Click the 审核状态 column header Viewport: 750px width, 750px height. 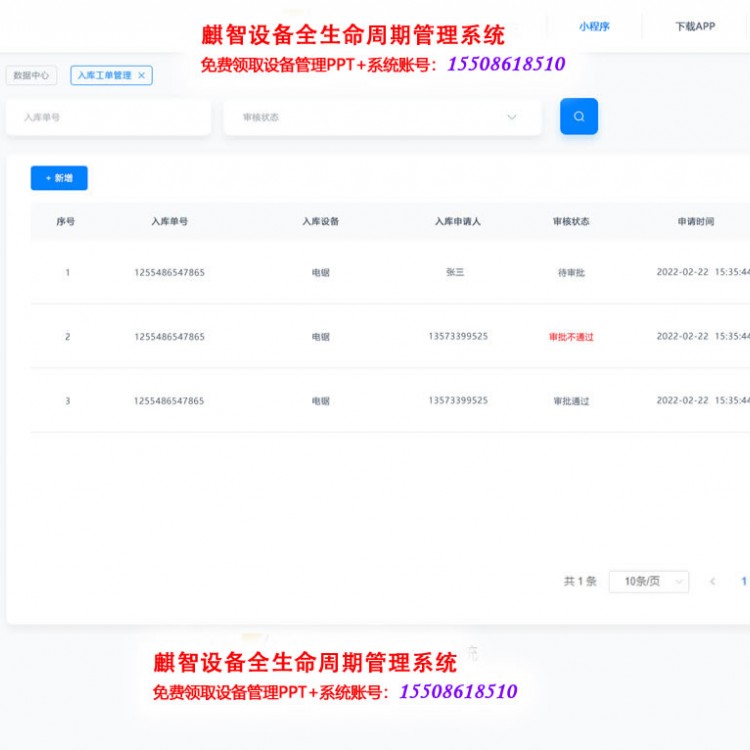(571, 221)
